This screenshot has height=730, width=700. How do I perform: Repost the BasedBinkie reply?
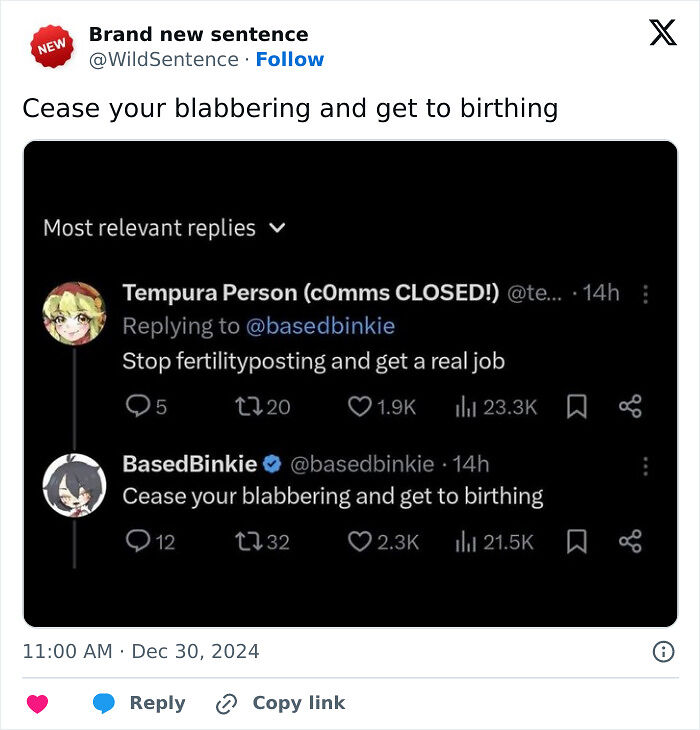tap(247, 542)
